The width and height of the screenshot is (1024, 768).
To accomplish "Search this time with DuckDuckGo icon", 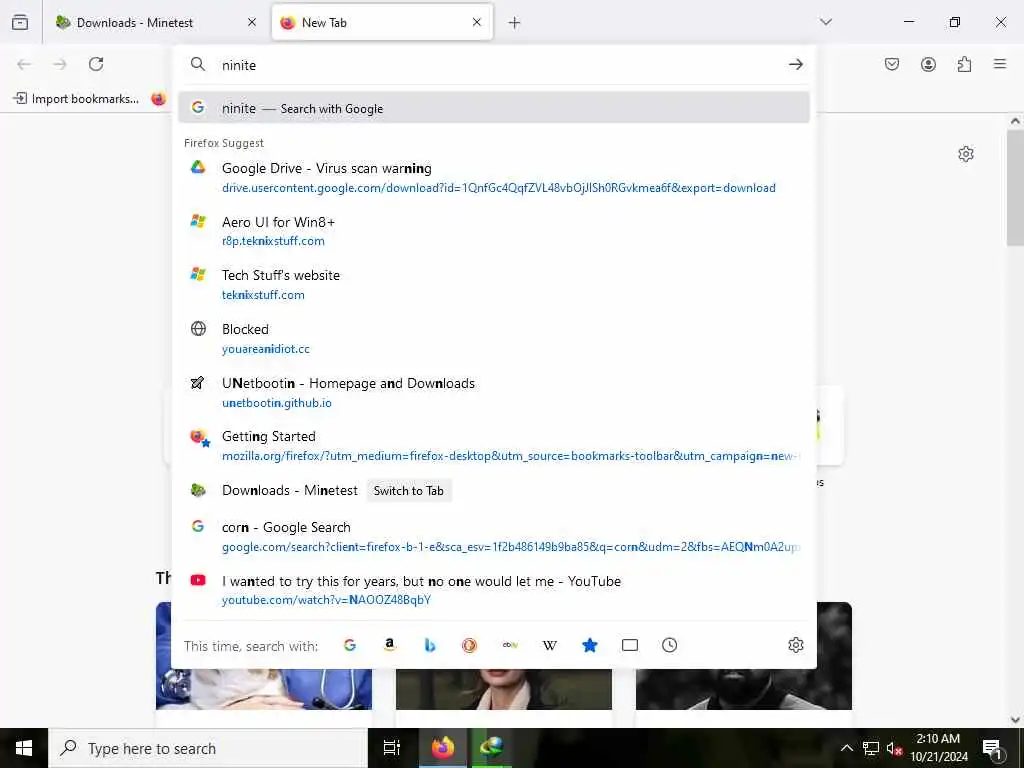I will pos(470,645).
